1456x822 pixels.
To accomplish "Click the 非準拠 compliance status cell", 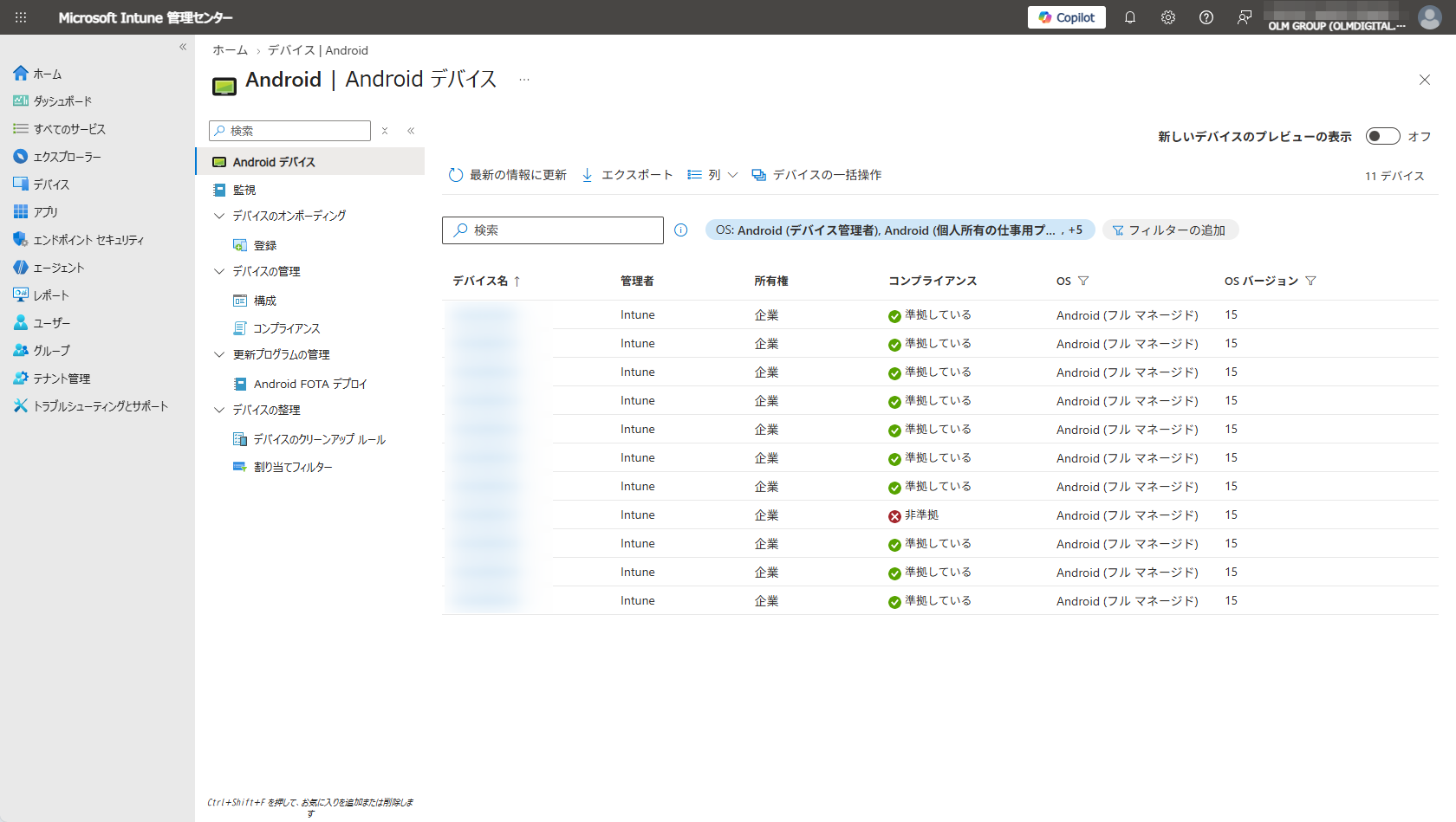I will pos(913,515).
